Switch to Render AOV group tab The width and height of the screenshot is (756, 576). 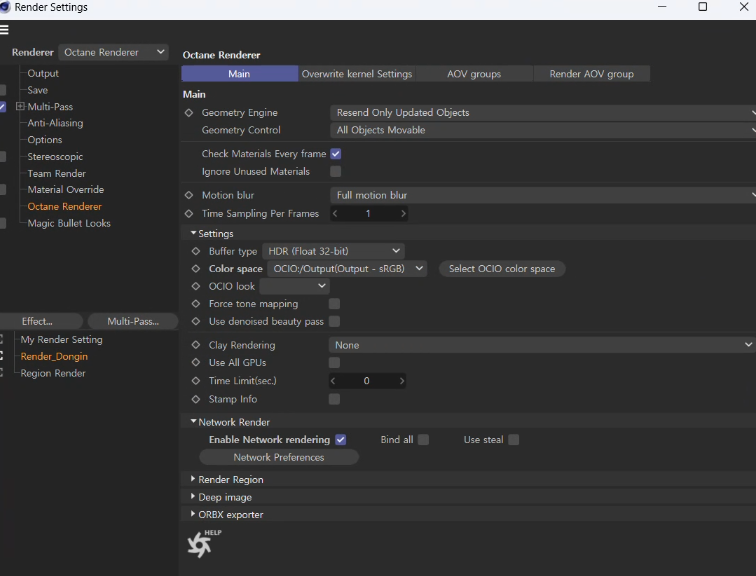tap(592, 74)
